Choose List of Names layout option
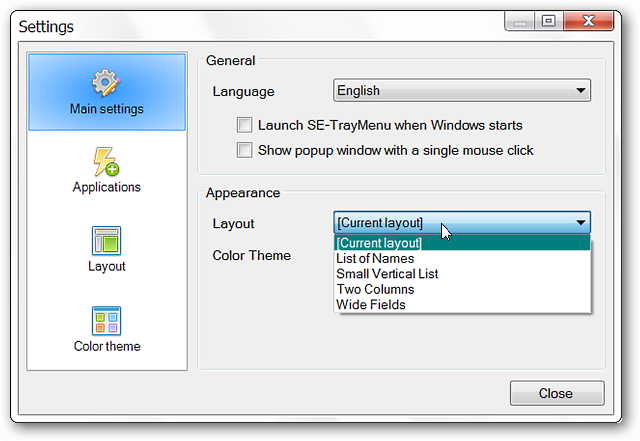Viewport: 640px width, 441px height. pos(462,258)
